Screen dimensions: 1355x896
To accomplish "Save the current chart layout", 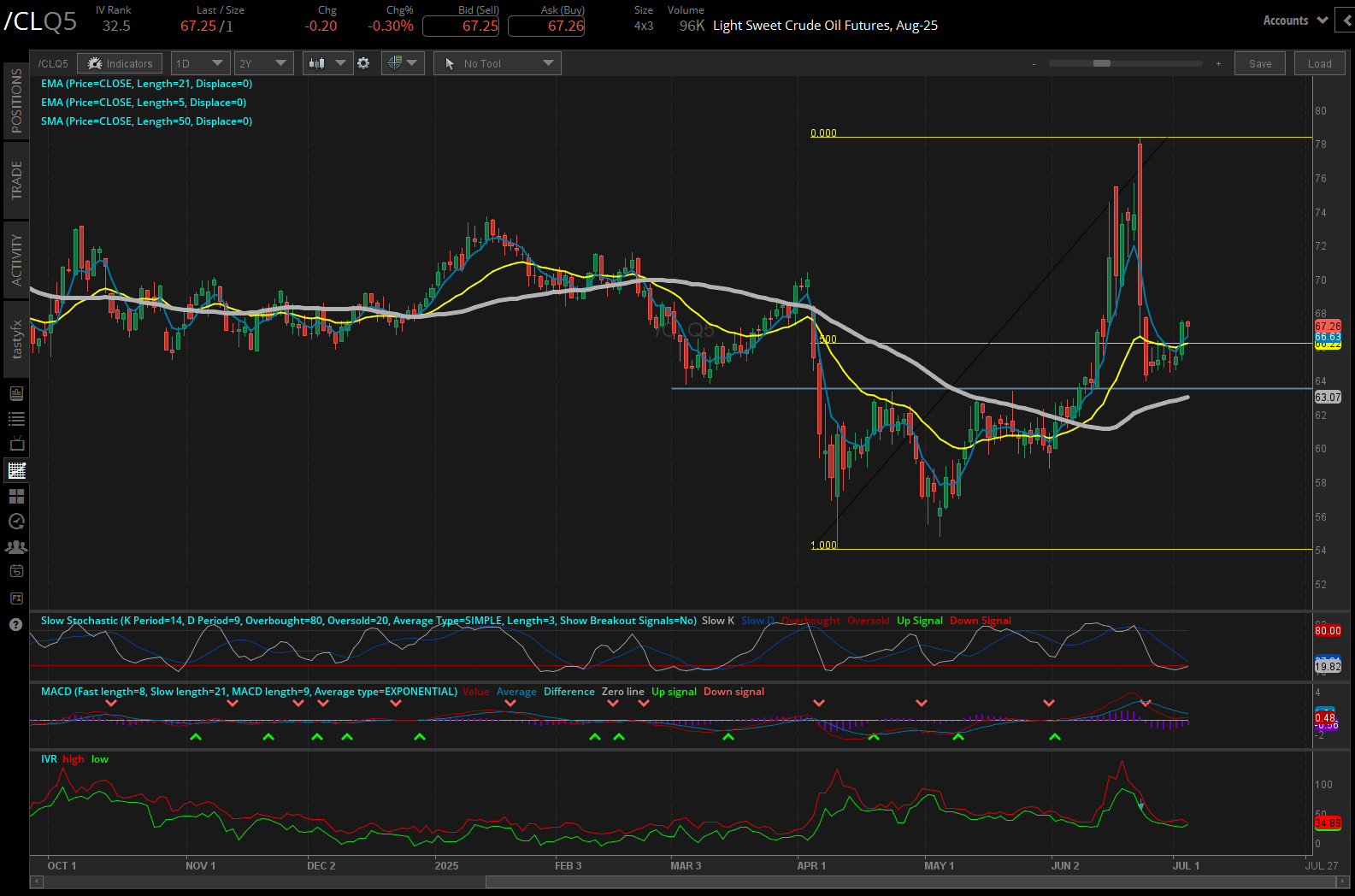I will 1260,63.
